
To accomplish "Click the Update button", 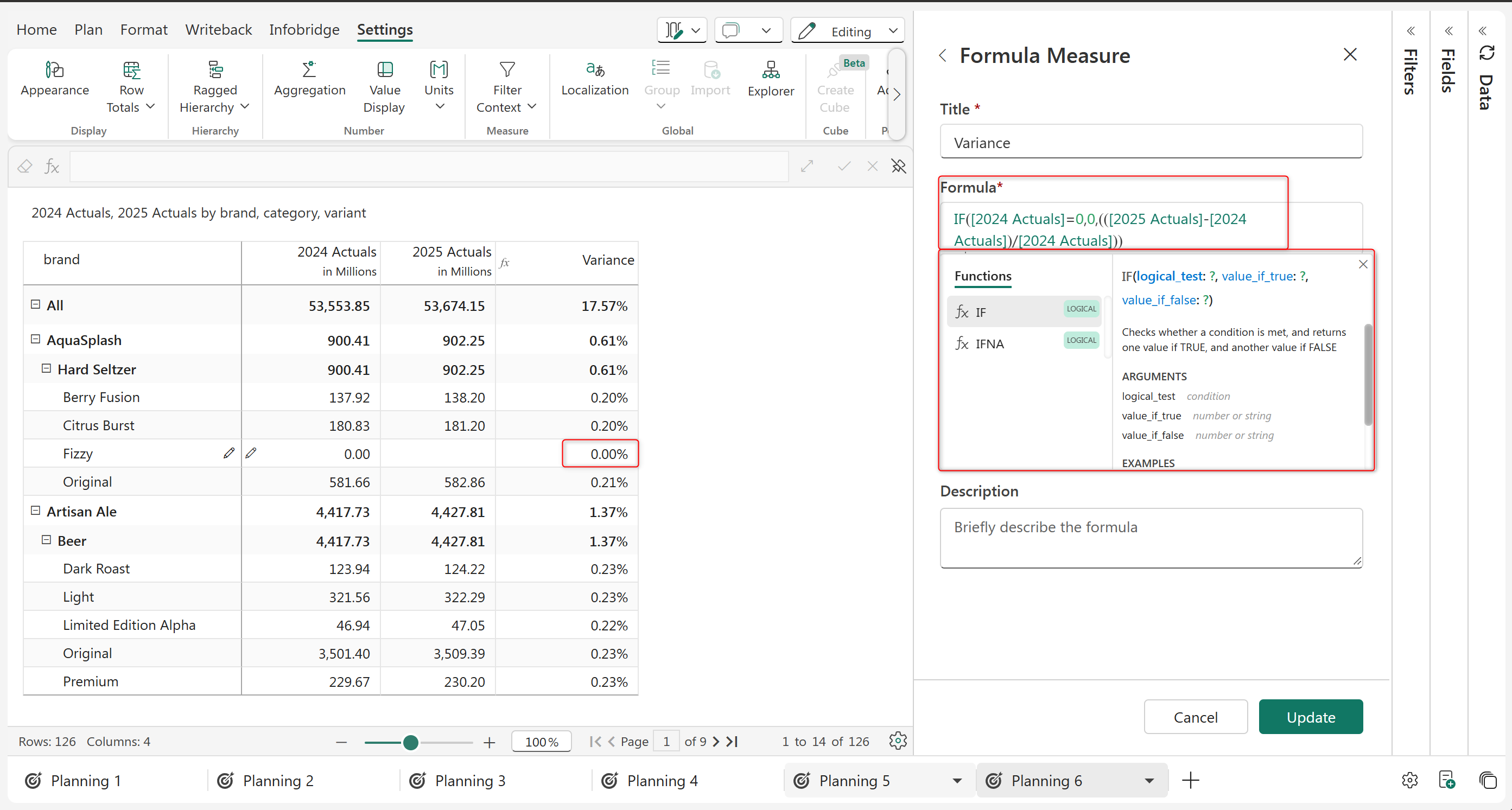I will pyautogui.click(x=1310, y=717).
